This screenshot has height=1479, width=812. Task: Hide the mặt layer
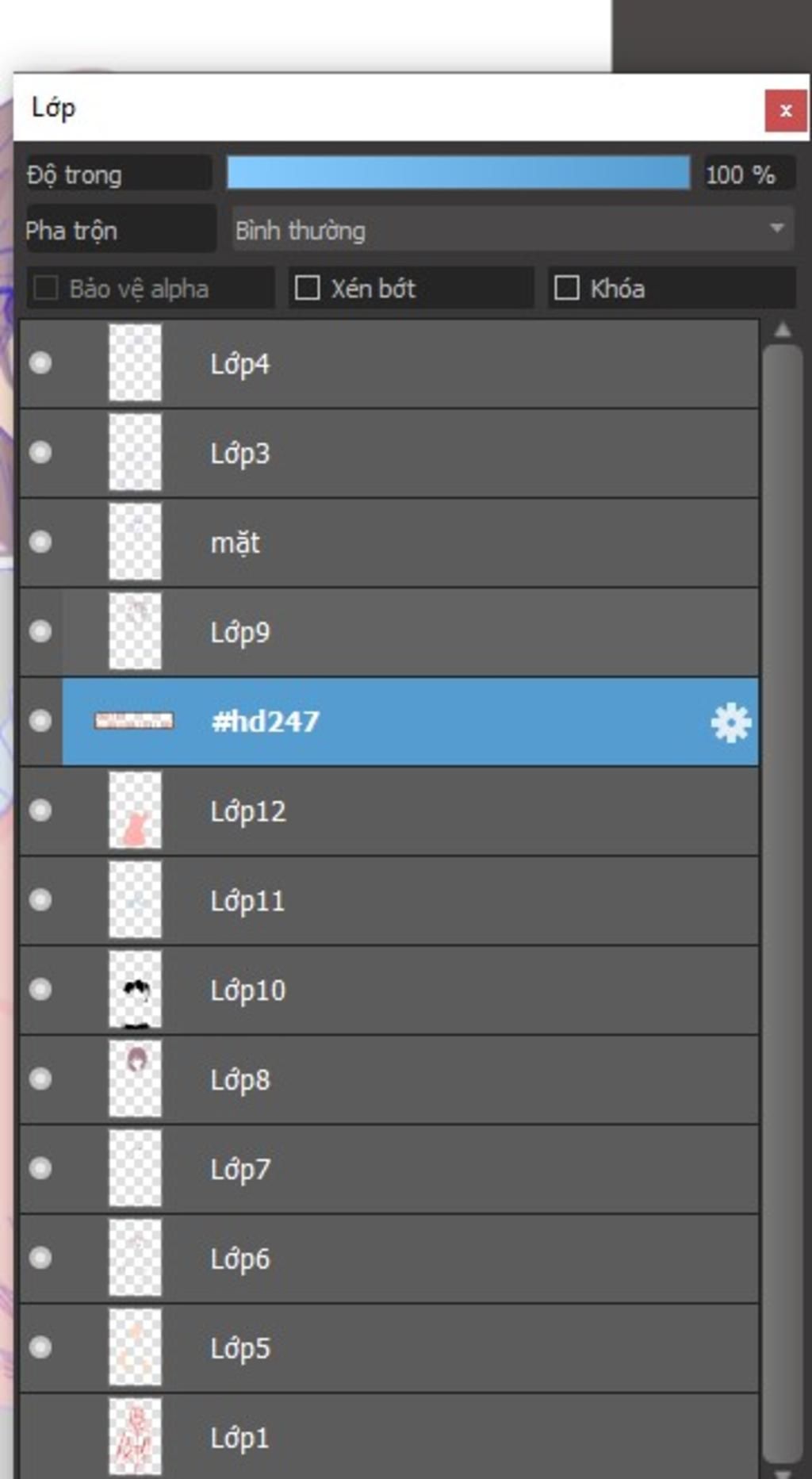[40, 542]
